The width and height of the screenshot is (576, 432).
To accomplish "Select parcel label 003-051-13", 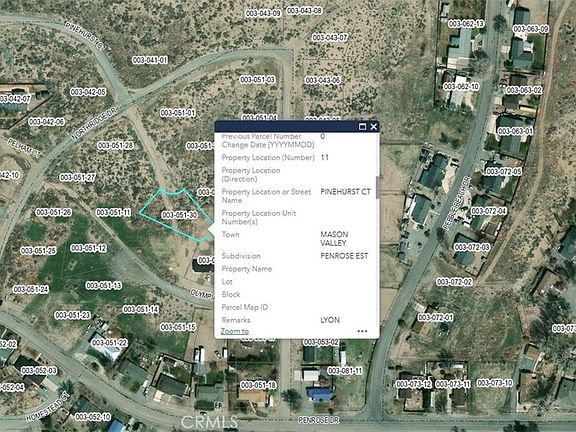I will tap(104, 285).
